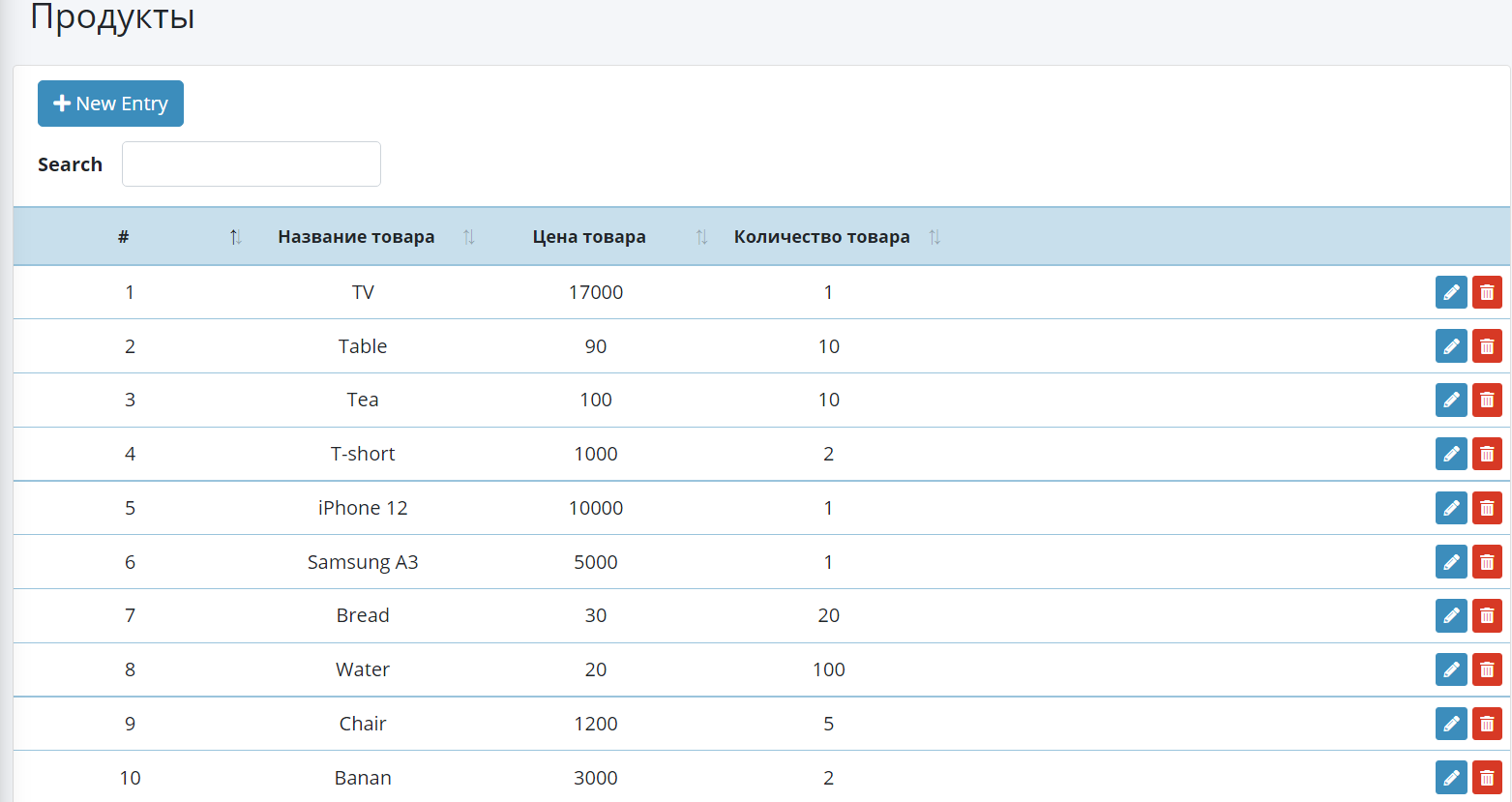Select the Table product name cell
The height and width of the screenshot is (802, 1512).
tap(363, 346)
